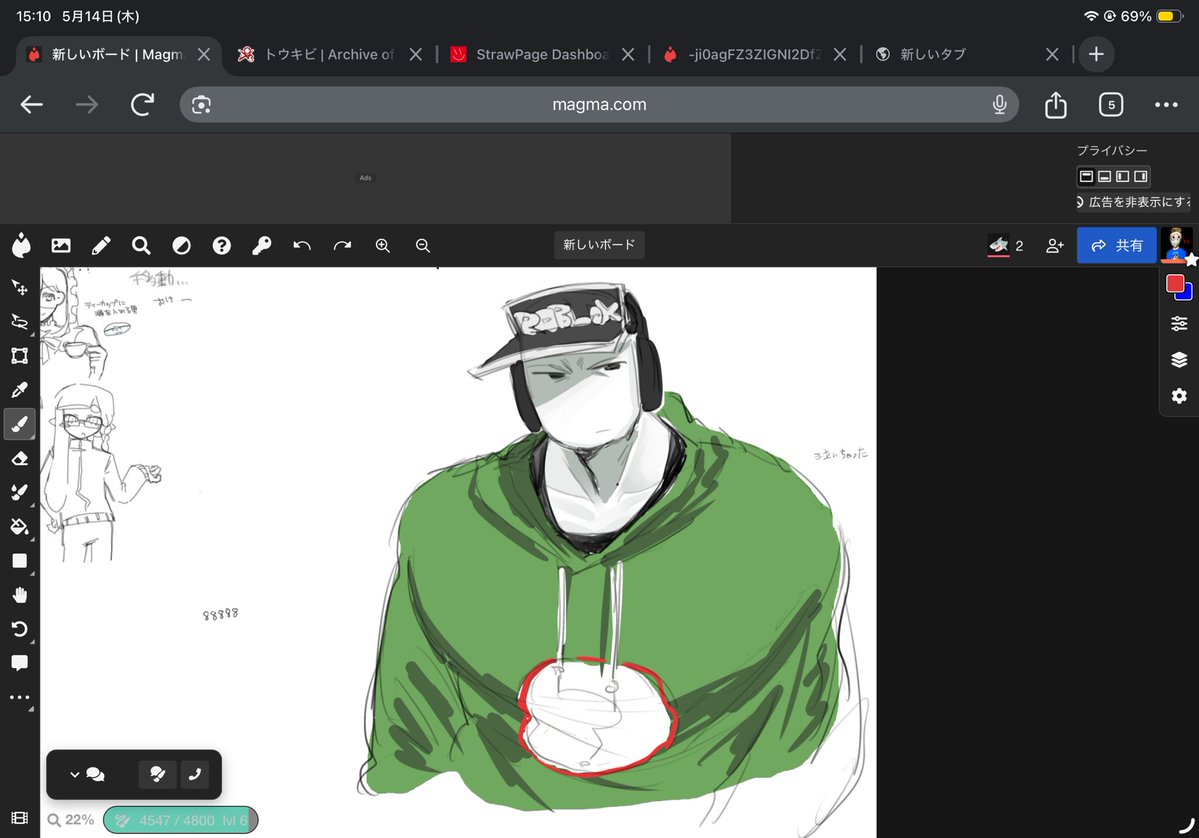Open the Magma flame logo menu

click(21, 245)
